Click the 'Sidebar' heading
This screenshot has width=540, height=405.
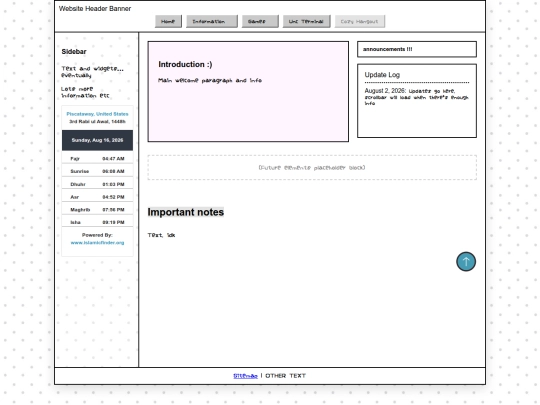pyautogui.click(x=74, y=52)
